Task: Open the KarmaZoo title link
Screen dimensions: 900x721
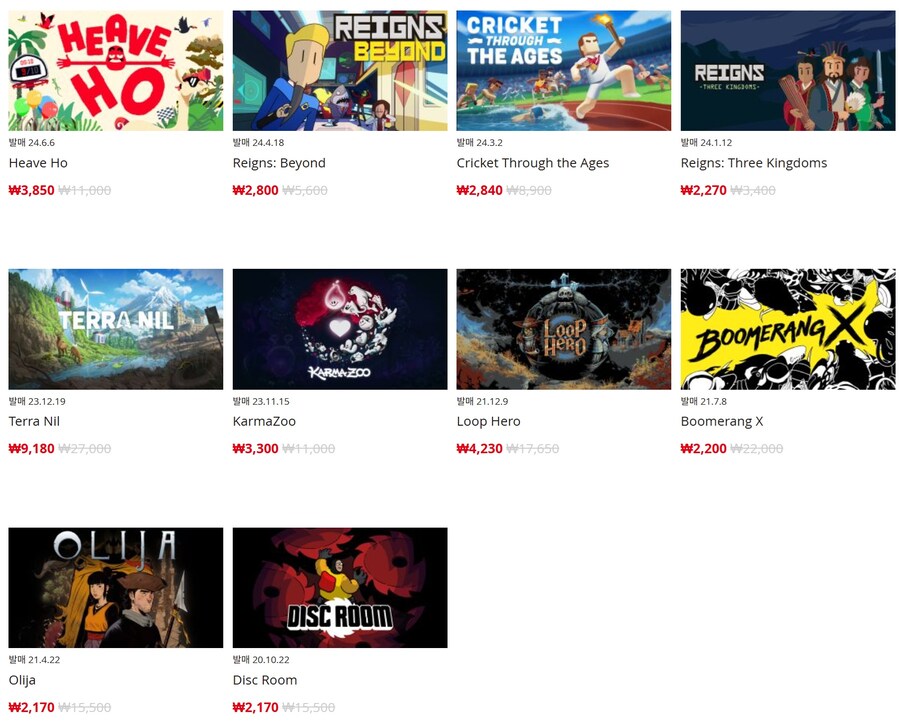Action: pos(264,421)
